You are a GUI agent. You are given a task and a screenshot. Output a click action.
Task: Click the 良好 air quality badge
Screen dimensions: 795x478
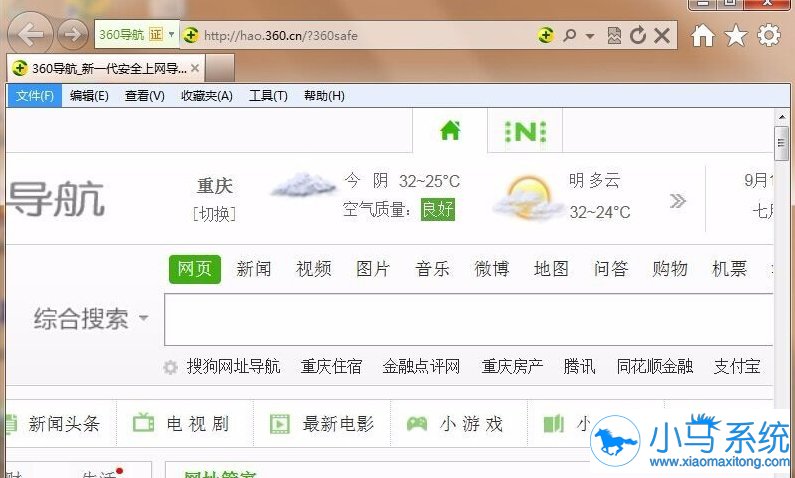[x=438, y=209]
